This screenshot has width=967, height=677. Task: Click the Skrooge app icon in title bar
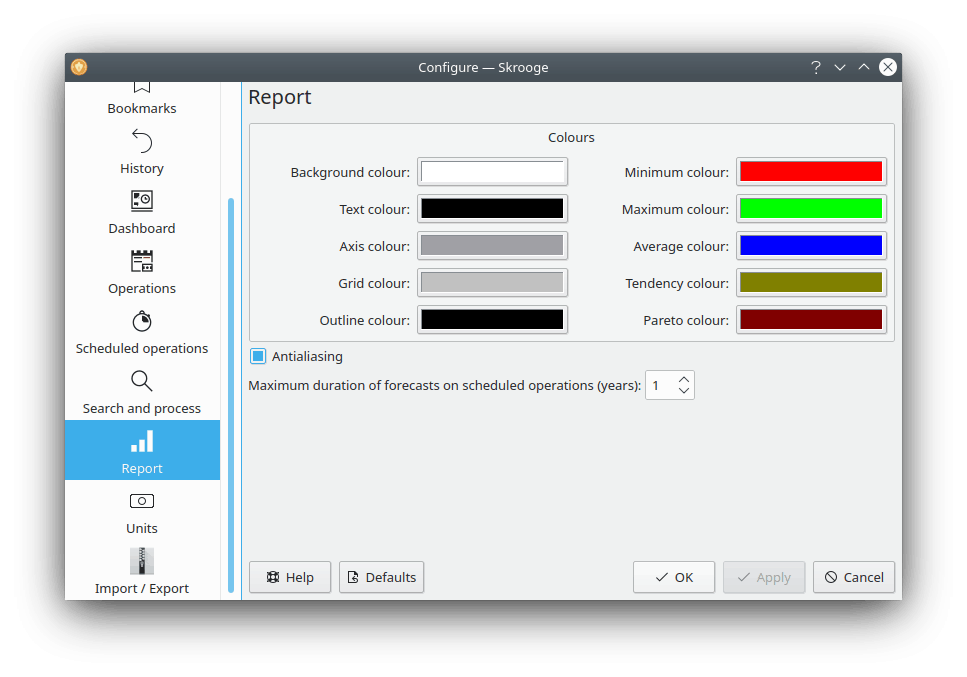(x=79, y=67)
